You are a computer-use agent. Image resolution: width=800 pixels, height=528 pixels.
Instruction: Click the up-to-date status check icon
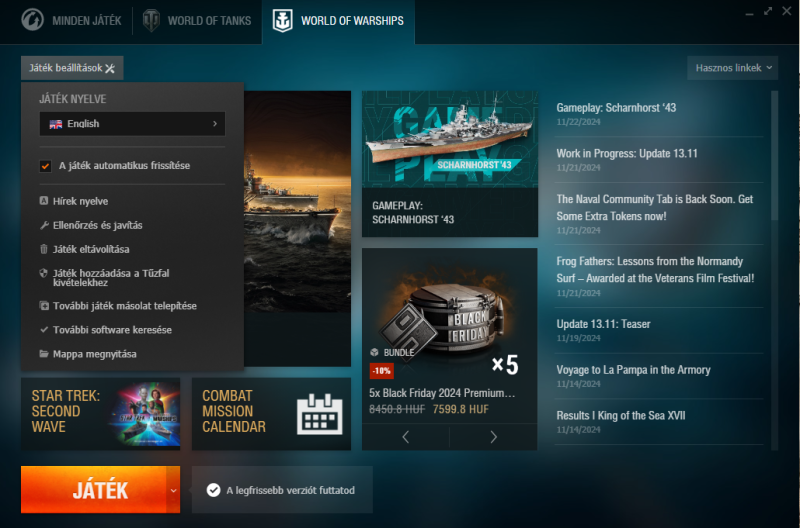[213, 490]
